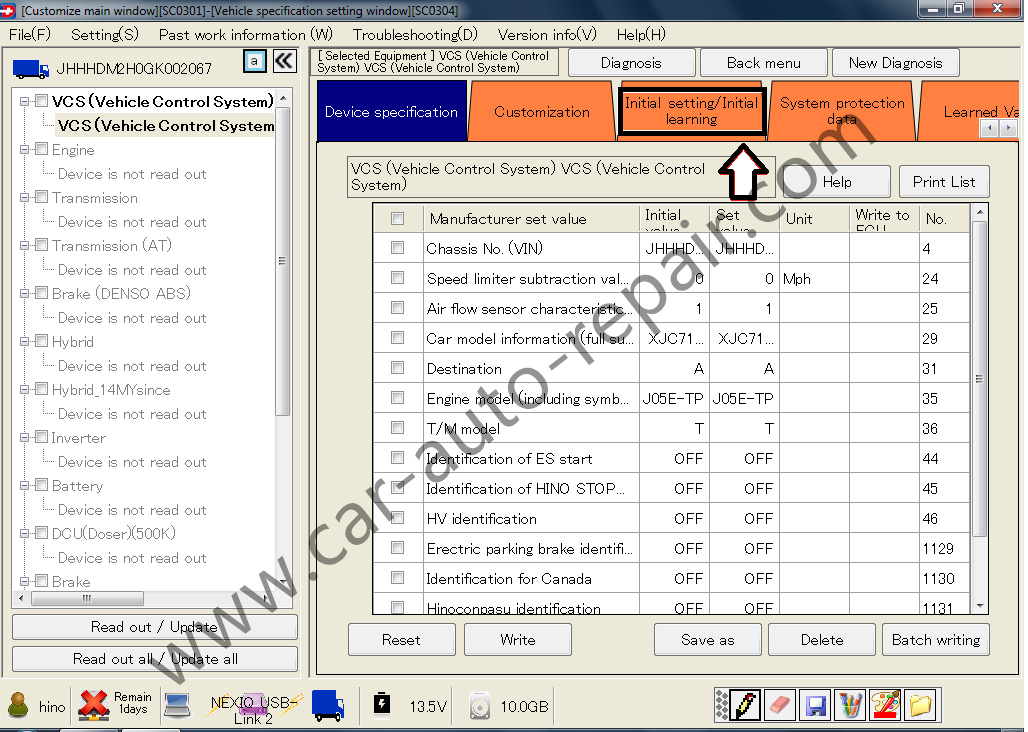Image resolution: width=1028 pixels, height=732 pixels.
Task: Click the hard disk space icon
Action: [x=480, y=706]
